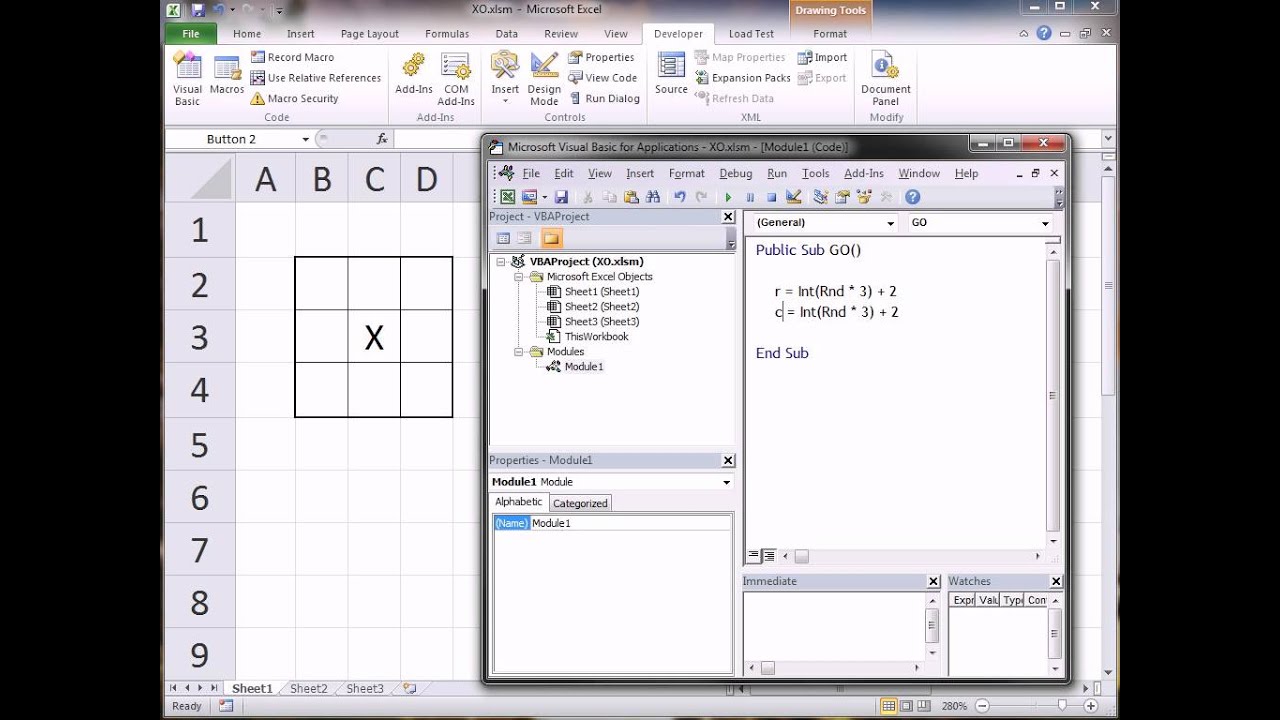Open the VBA Format menu
Viewport: 1280px width, 720px height.
[x=686, y=173]
